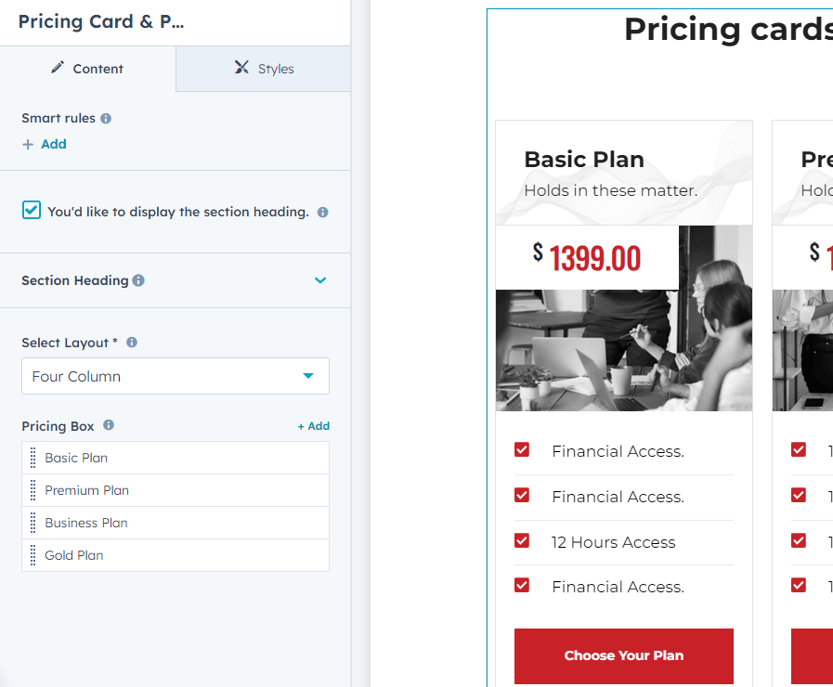Open the Business Plan pricing box item

[x=86, y=523]
